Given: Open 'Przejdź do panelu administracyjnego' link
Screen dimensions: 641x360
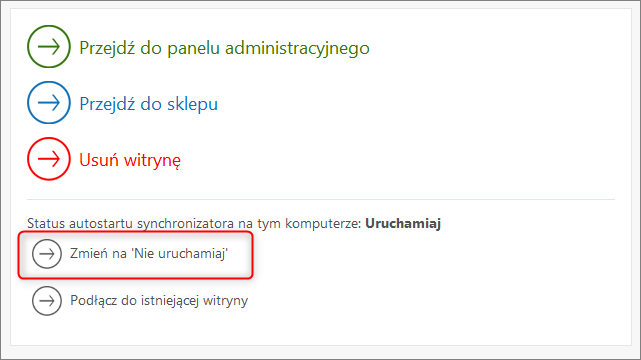Looking at the screenshot, I should pyautogui.click(x=224, y=48).
